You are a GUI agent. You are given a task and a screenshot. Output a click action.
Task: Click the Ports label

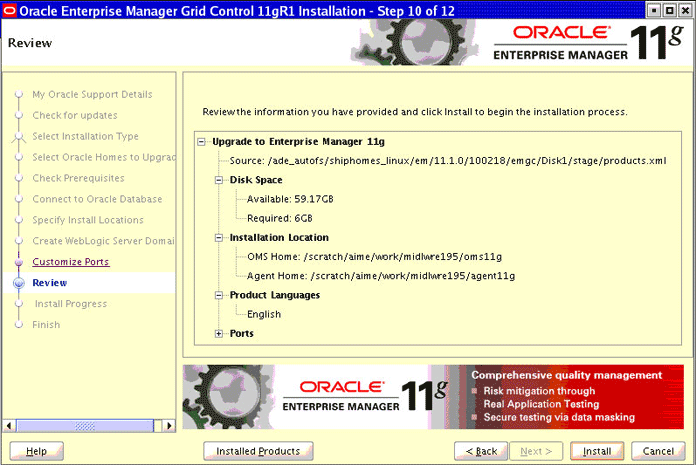[242, 334]
